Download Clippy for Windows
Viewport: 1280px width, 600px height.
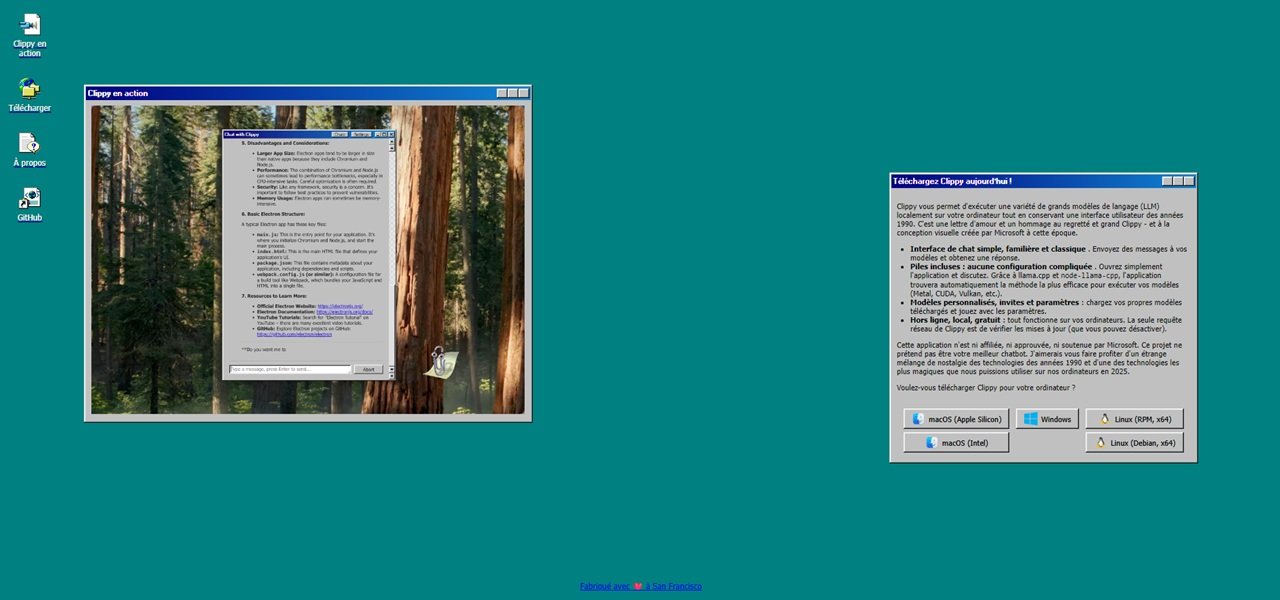click(x=1047, y=419)
